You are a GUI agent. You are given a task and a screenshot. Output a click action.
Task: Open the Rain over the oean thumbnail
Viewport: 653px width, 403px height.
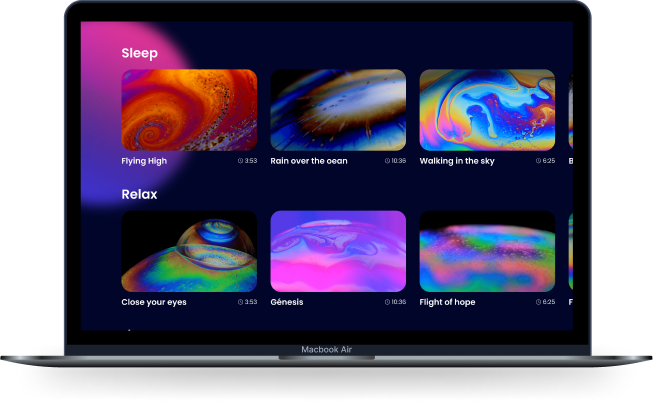tap(338, 110)
